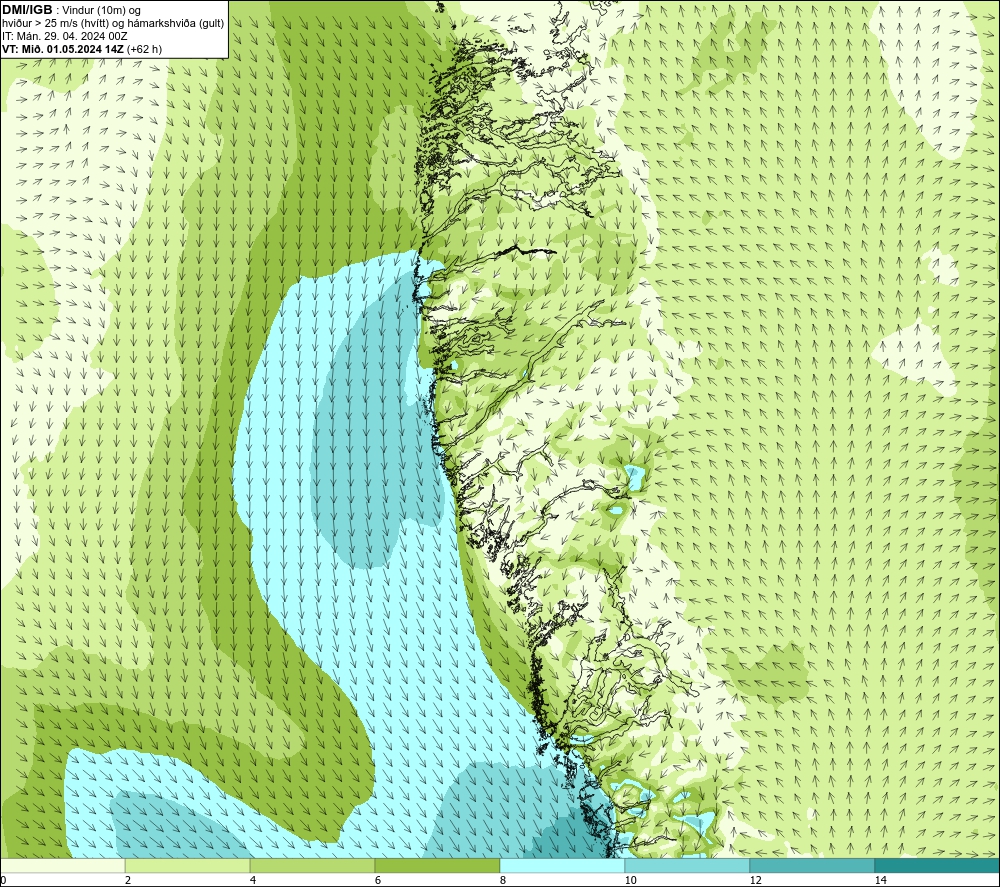The width and height of the screenshot is (1000, 887).
Task: Click the DMI/IGB title text
Action: point(27,10)
